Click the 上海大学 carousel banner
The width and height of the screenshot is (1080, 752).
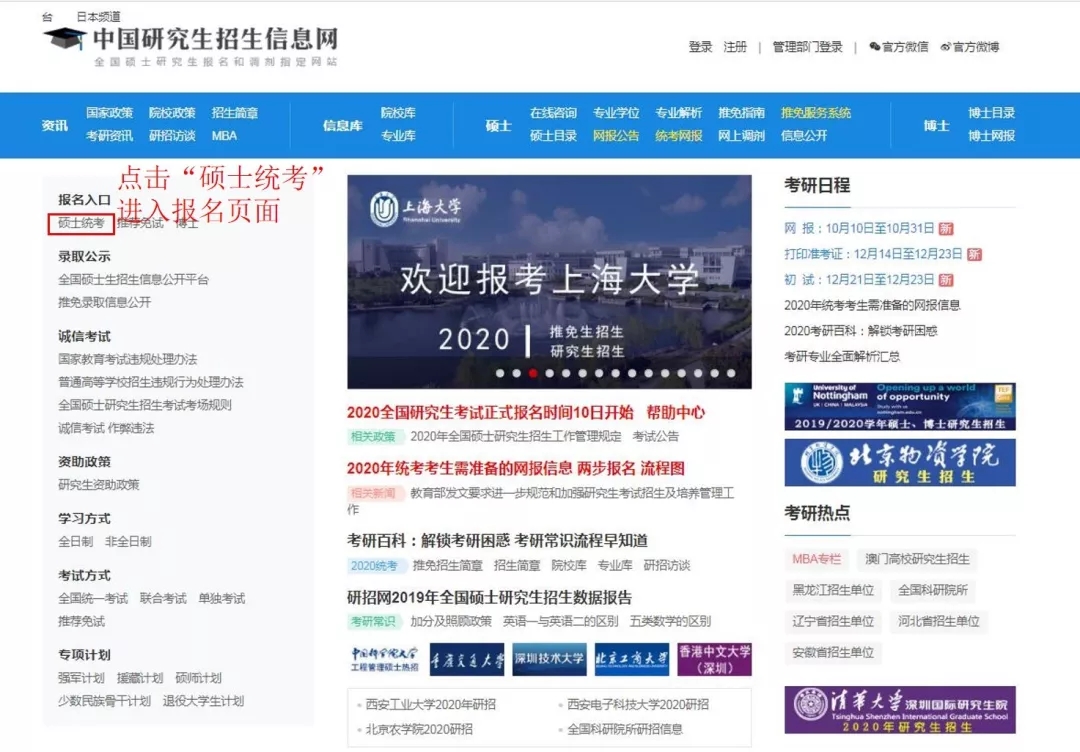[x=549, y=282]
